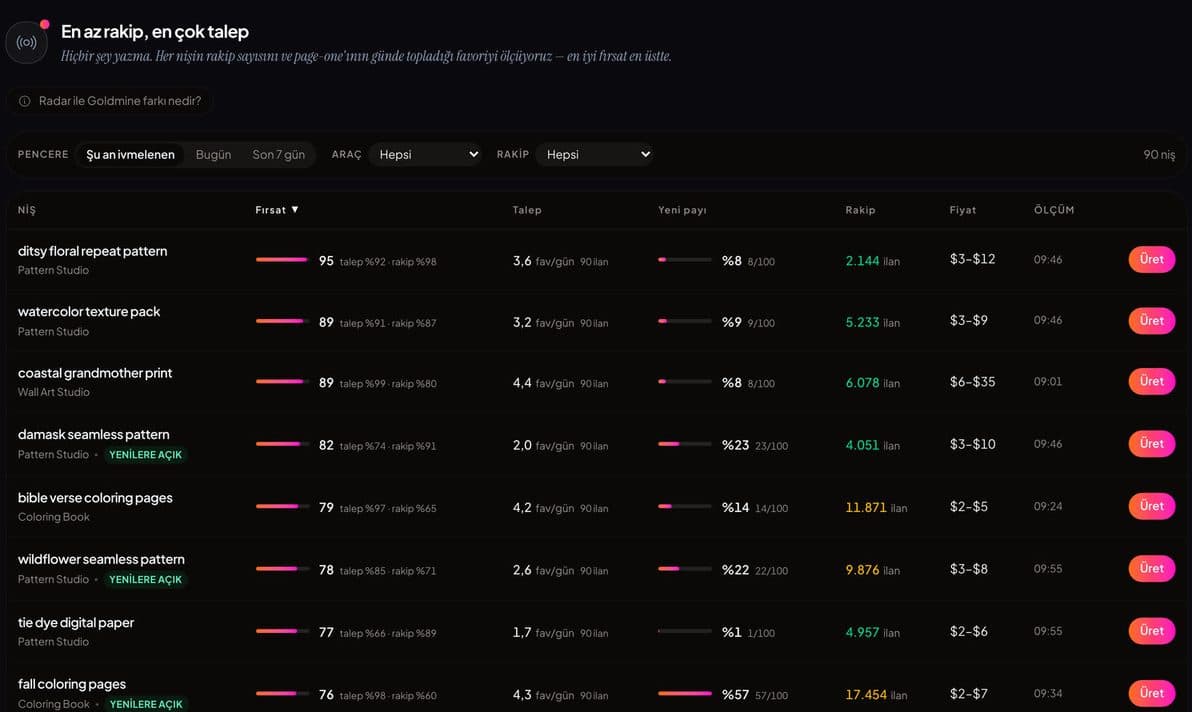Click 17.454 ilan competitor count

pyautogui.click(x=877, y=695)
